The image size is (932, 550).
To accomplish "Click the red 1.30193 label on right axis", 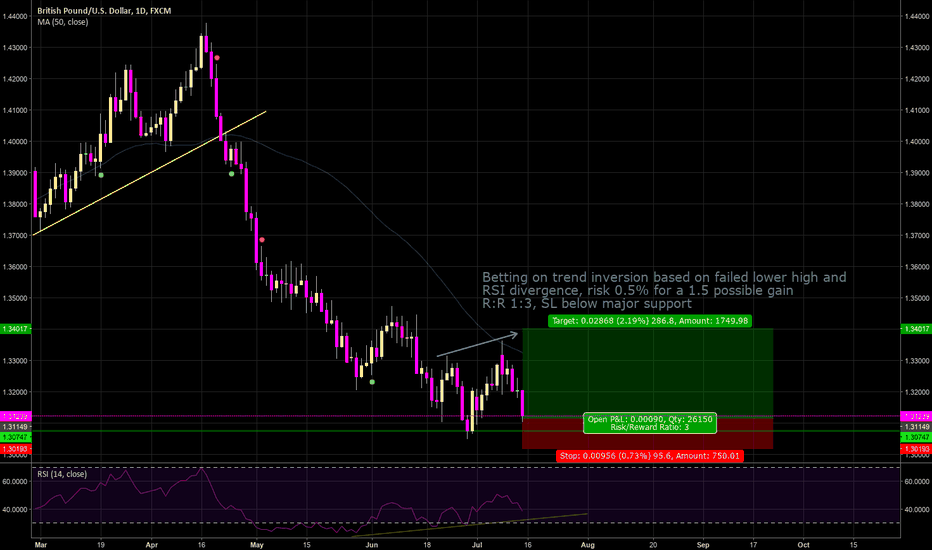I will (916, 449).
